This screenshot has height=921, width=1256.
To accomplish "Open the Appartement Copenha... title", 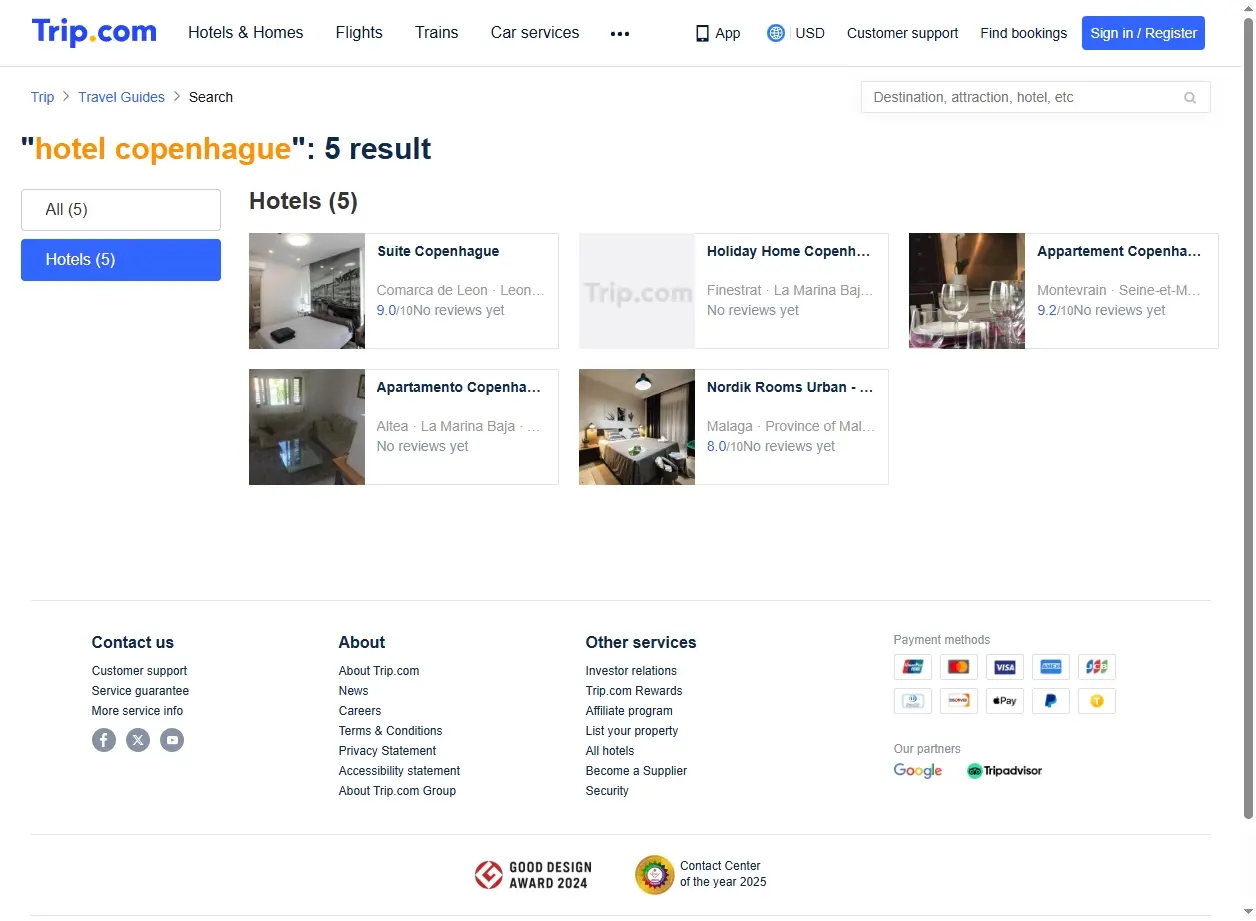I will click(1119, 251).
